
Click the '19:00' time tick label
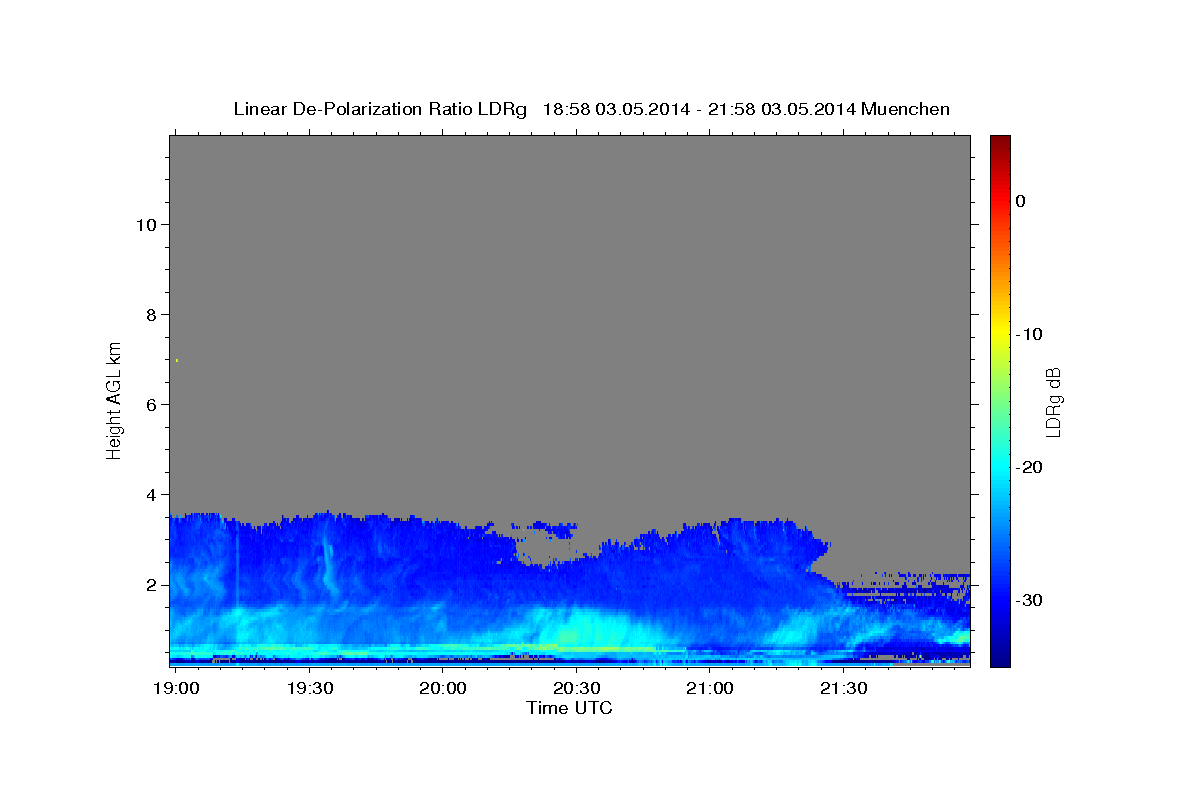pos(176,689)
